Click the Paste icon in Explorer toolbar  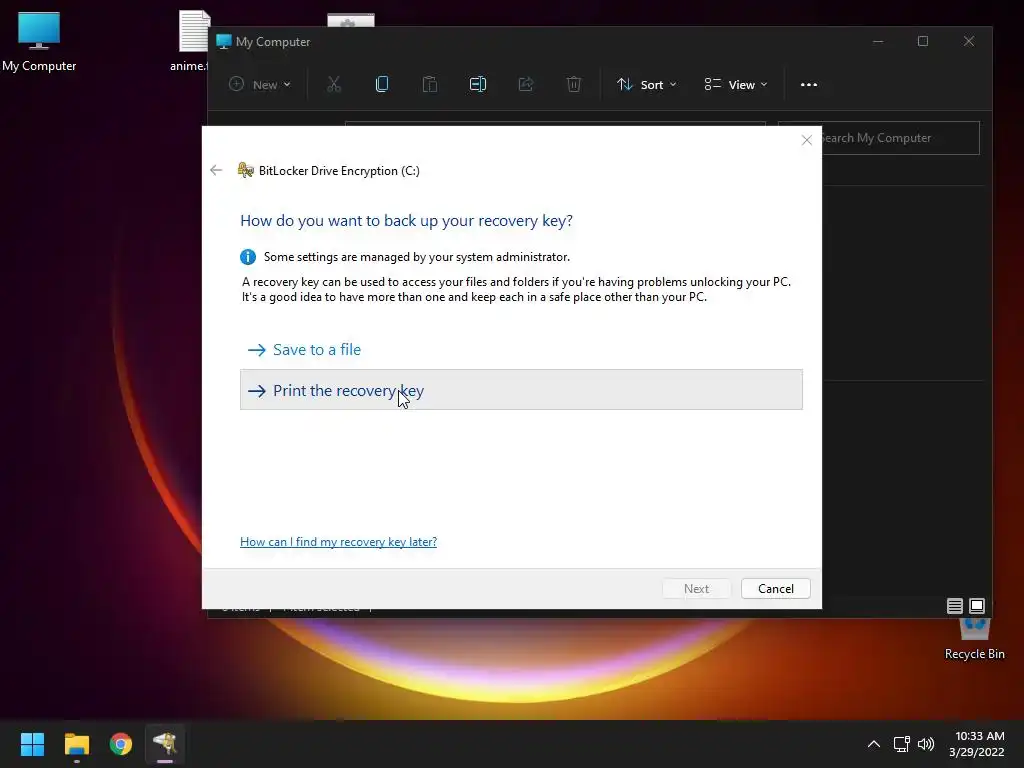(430, 84)
